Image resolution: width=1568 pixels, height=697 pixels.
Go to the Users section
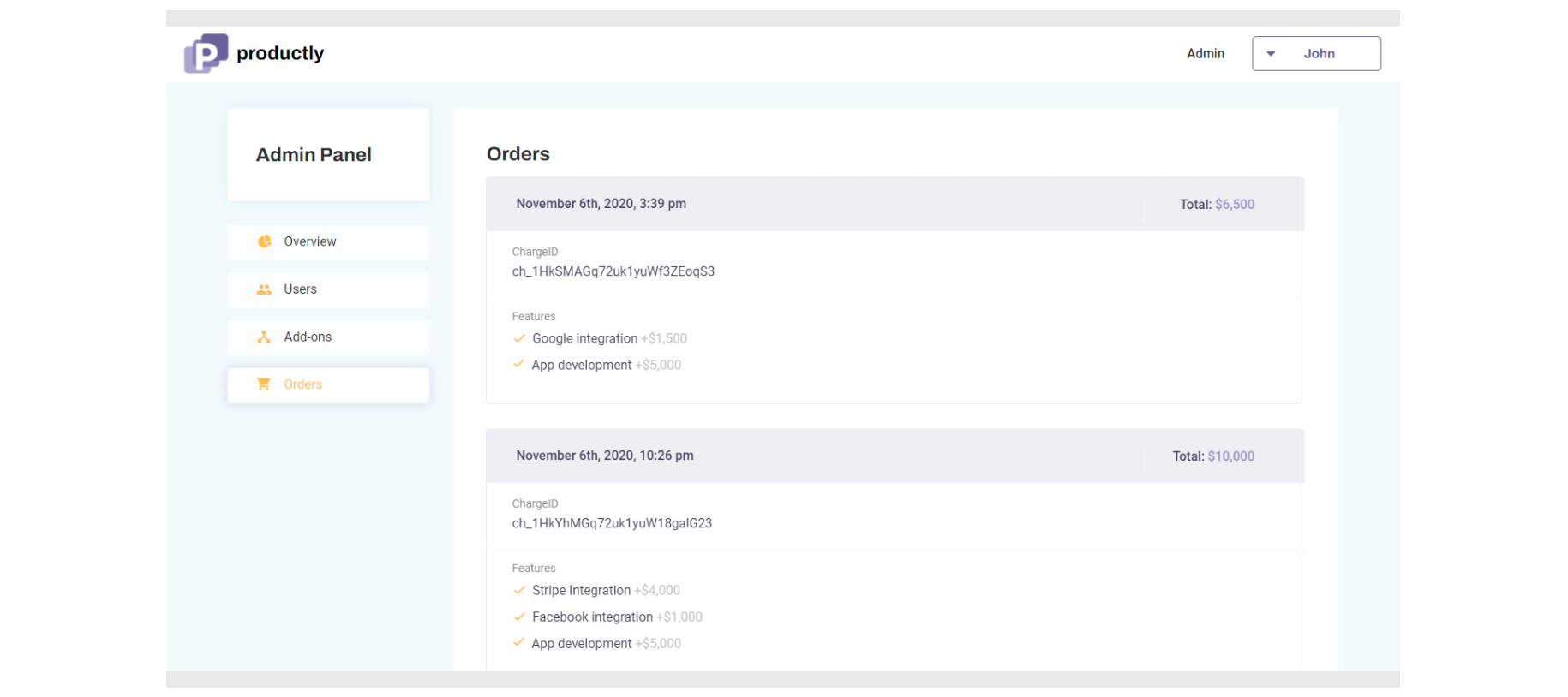click(328, 290)
